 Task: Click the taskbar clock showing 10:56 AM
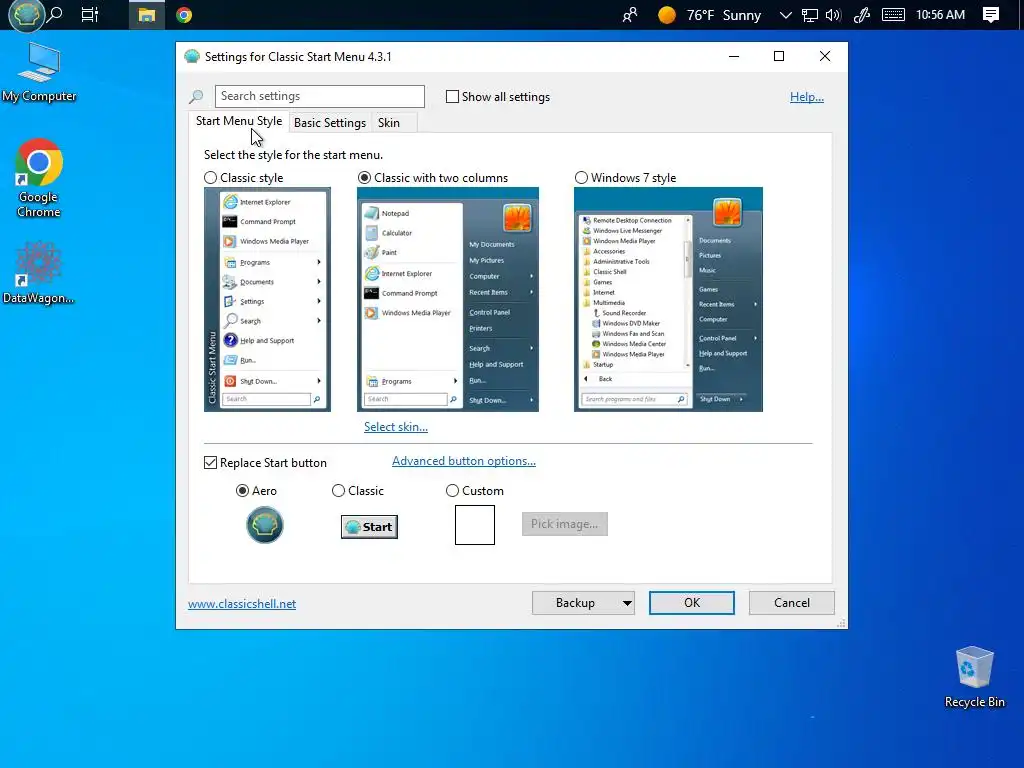940,15
